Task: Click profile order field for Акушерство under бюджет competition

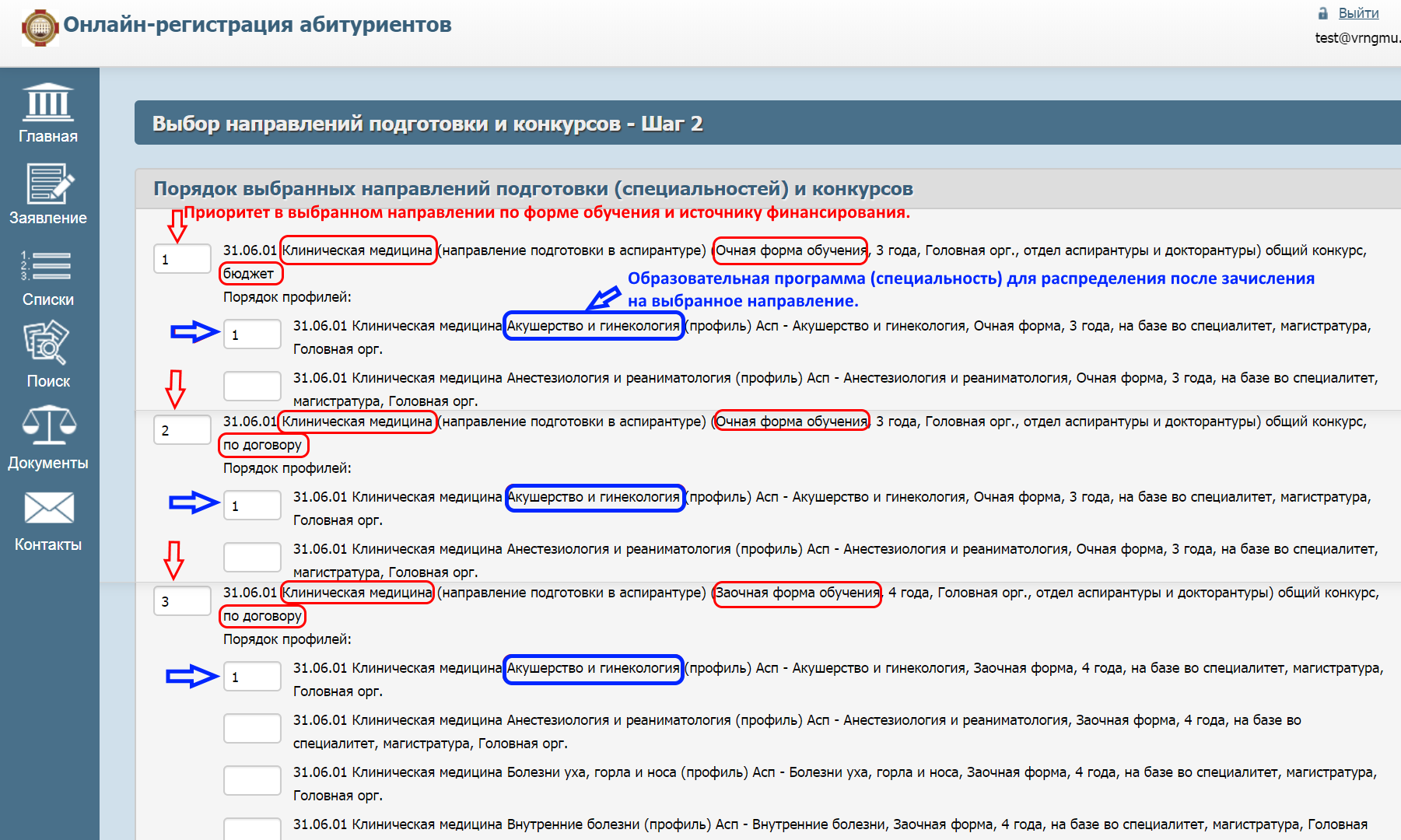Action: click(253, 334)
